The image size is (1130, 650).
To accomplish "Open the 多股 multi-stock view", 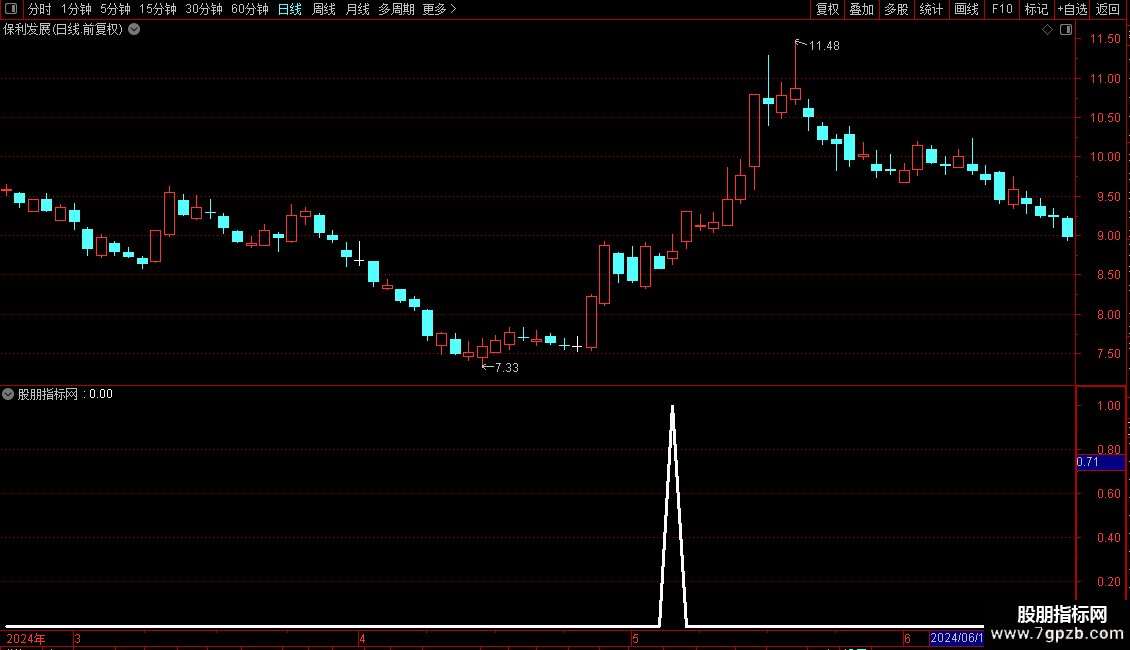I will tap(896, 9).
